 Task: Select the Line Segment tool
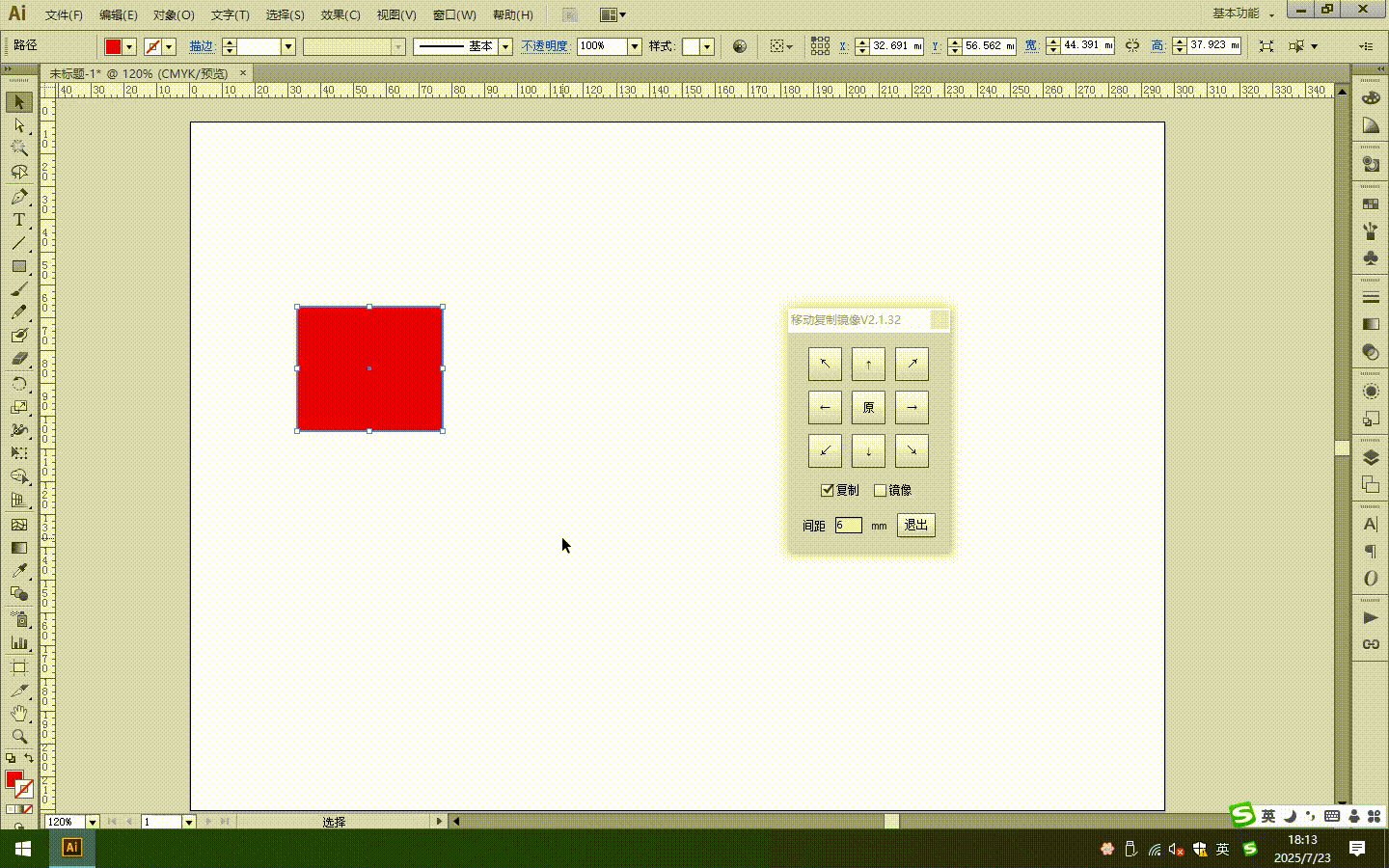[x=19, y=243]
